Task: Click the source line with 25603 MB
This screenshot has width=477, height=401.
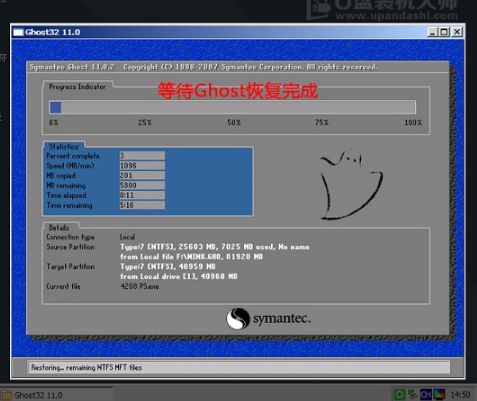Action: click(x=215, y=247)
